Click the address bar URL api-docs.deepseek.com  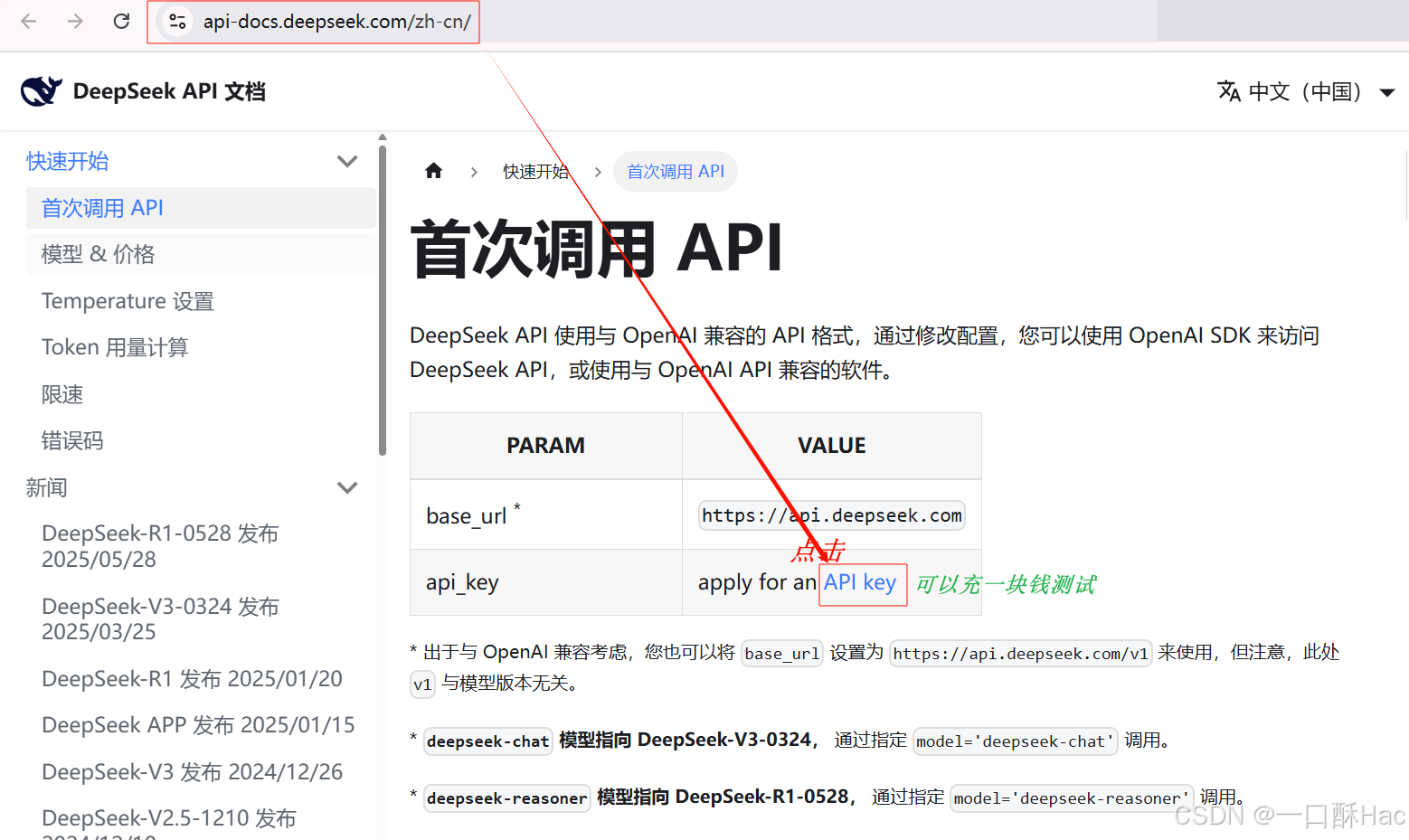[x=336, y=21]
